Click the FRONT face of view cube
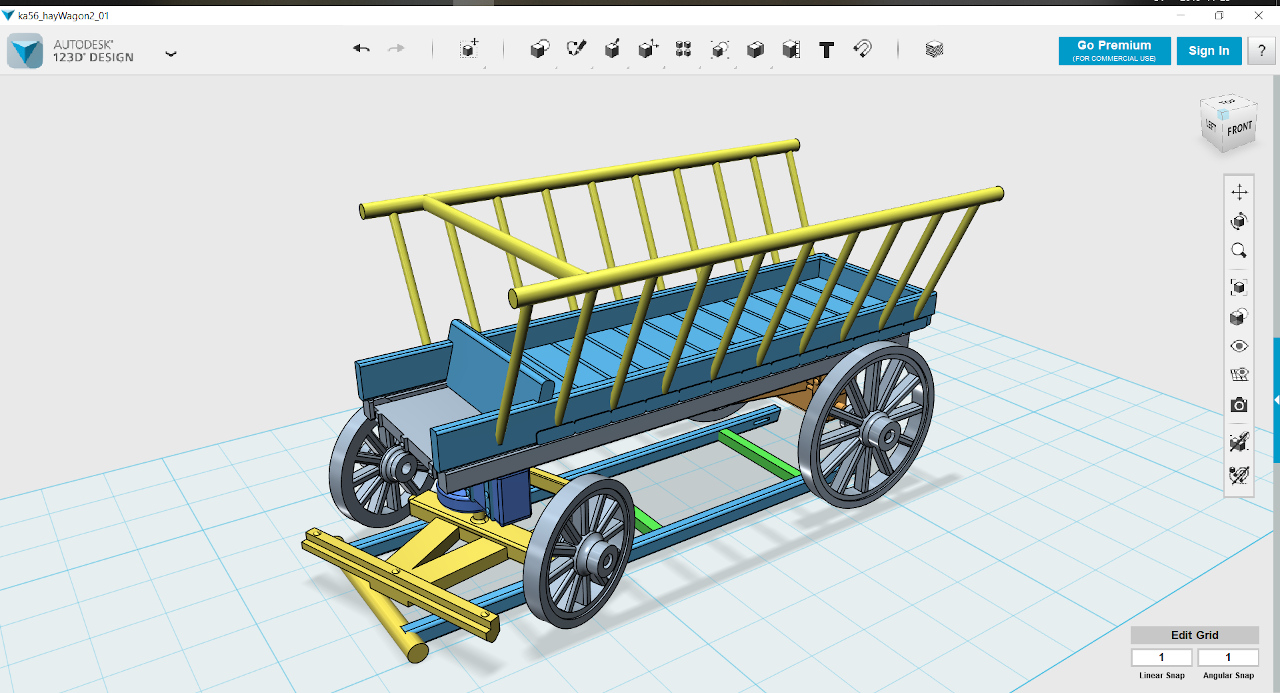The width and height of the screenshot is (1280, 693). tap(1240, 130)
